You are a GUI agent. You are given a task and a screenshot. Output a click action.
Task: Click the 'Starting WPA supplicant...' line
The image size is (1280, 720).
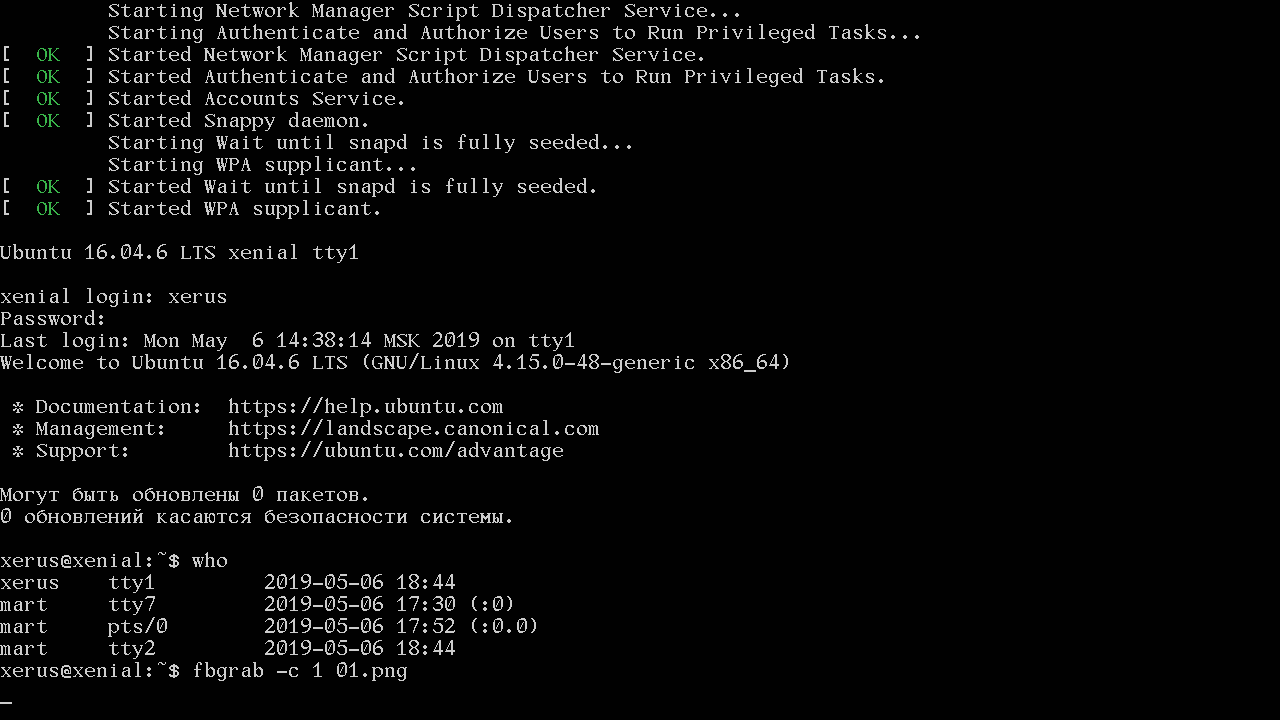click(262, 165)
